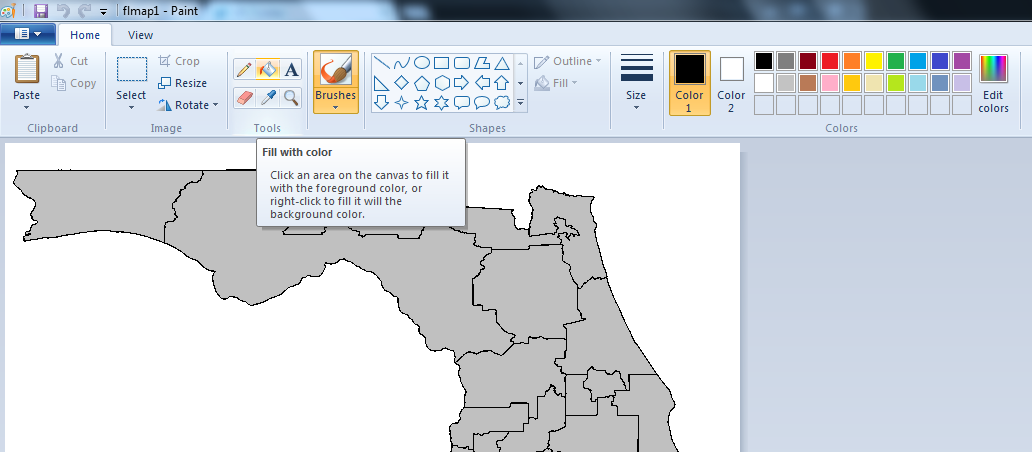Click the Copy button
The width and height of the screenshot is (1032, 452).
pos(74,83)
